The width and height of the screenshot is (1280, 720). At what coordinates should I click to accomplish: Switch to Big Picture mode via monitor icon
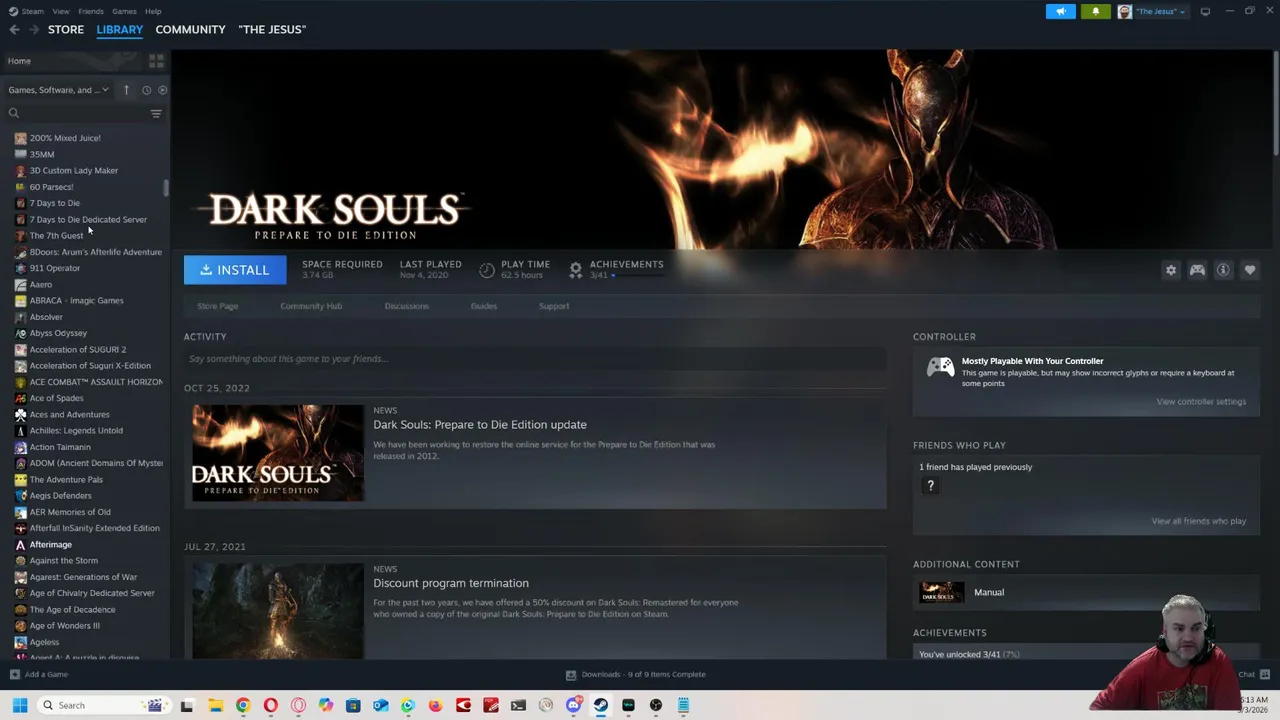1205,11
